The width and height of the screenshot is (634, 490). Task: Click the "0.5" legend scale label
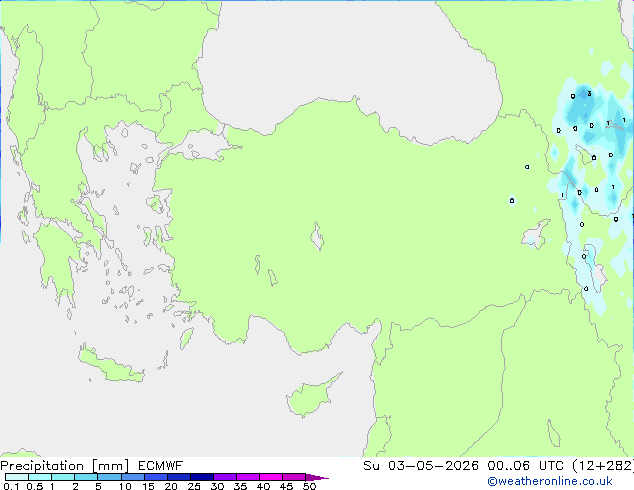(x=35, y=486)
